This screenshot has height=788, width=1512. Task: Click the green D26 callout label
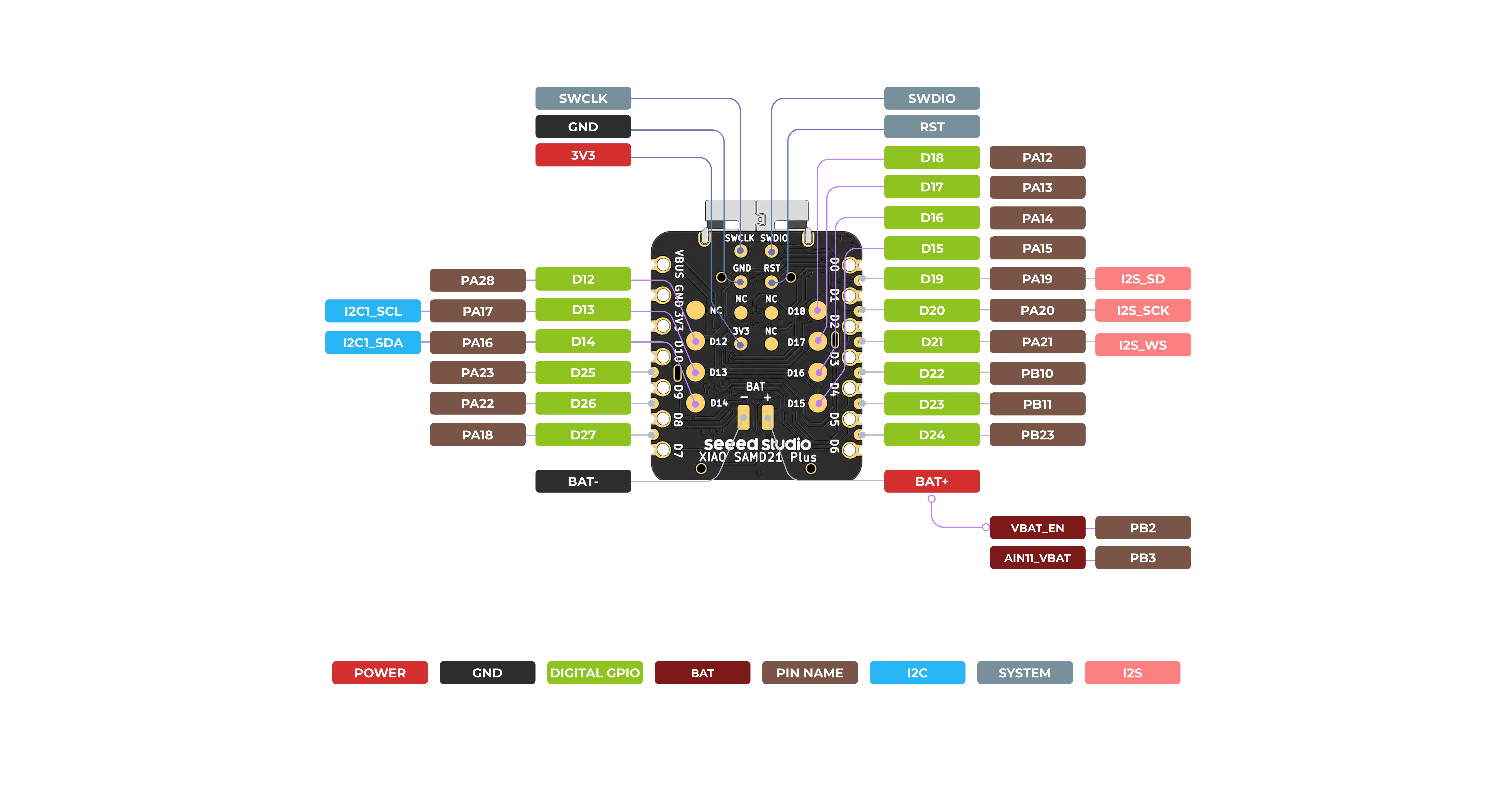click(x=583, y=403)
